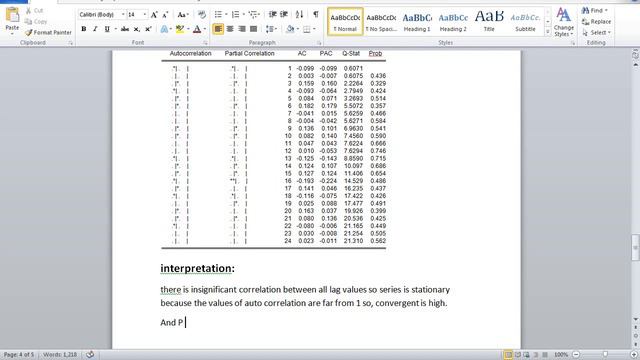Adjust the zoom slider handle
The width and height of the screenshot is (640, 360).
pos(605,355)
